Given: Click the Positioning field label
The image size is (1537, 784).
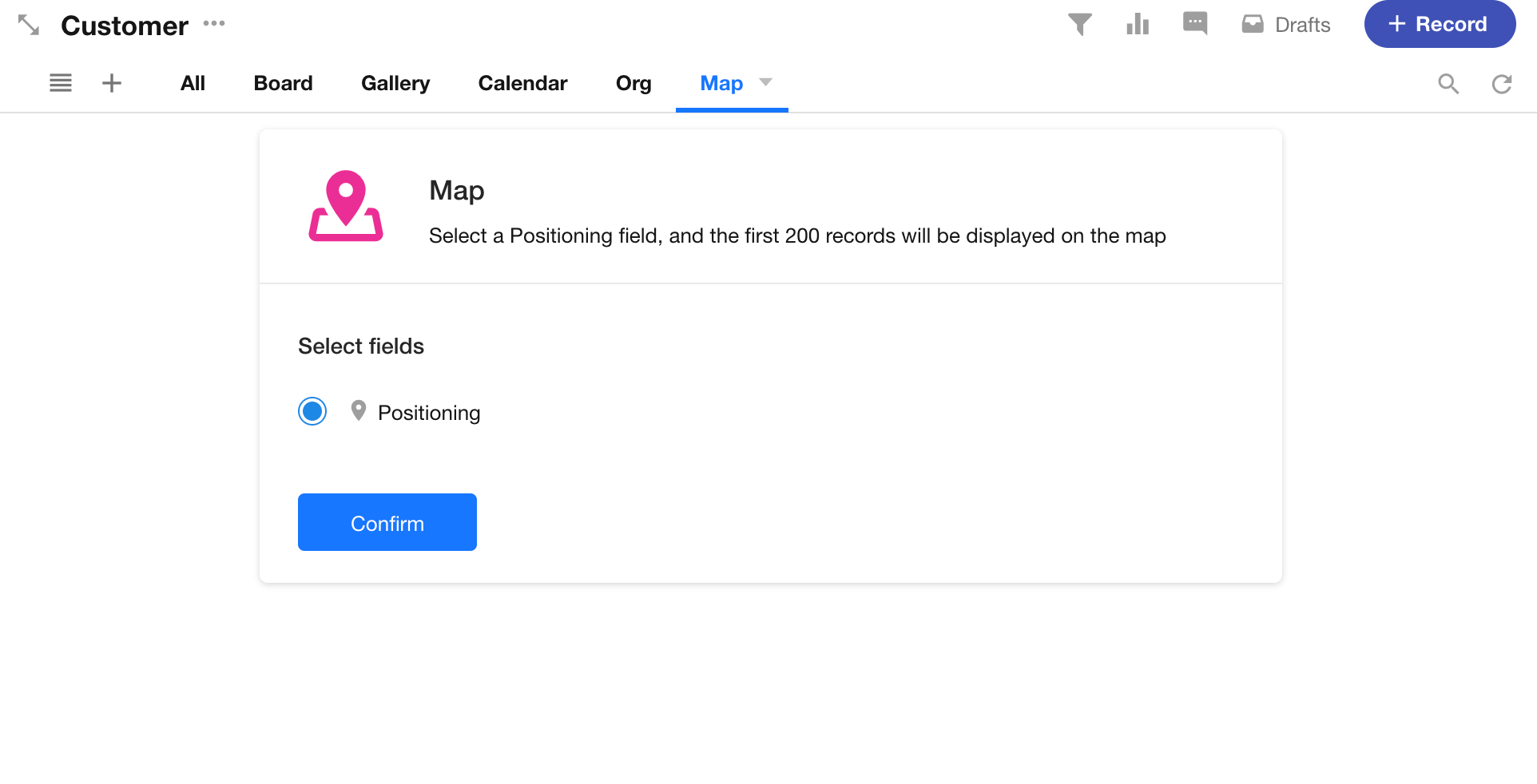Looking at the screenshot, I should click(x=429, y=413).
